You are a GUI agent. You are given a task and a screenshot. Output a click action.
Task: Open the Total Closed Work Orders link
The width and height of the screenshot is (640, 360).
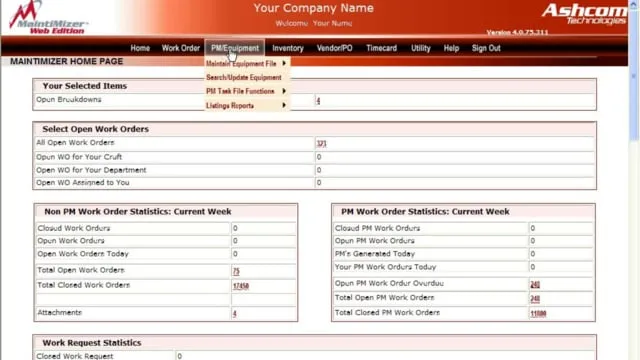pyautogui.click(x=241, y=286)
